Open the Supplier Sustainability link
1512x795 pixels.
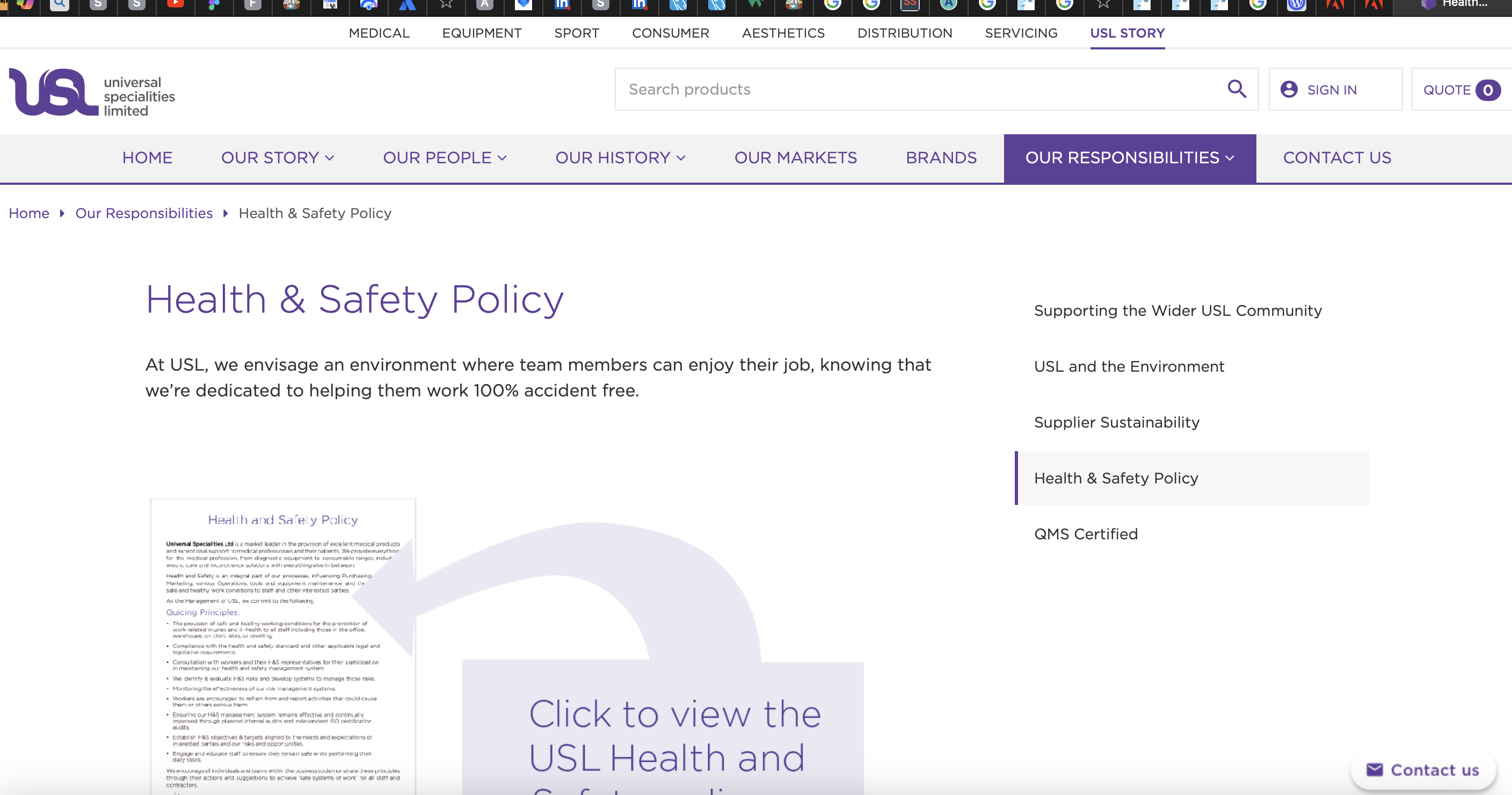[1116, 422]
